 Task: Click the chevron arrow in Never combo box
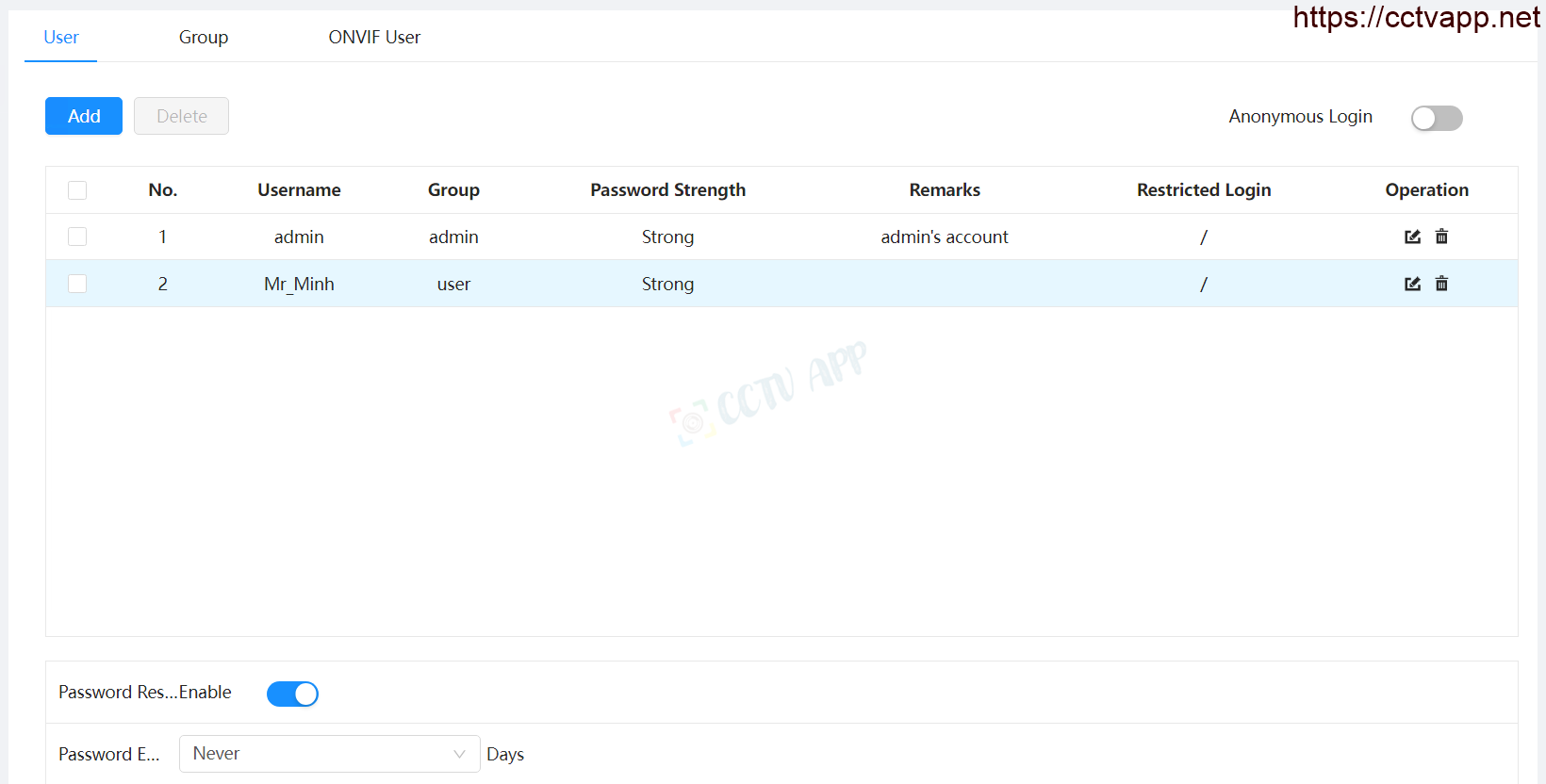459,754
